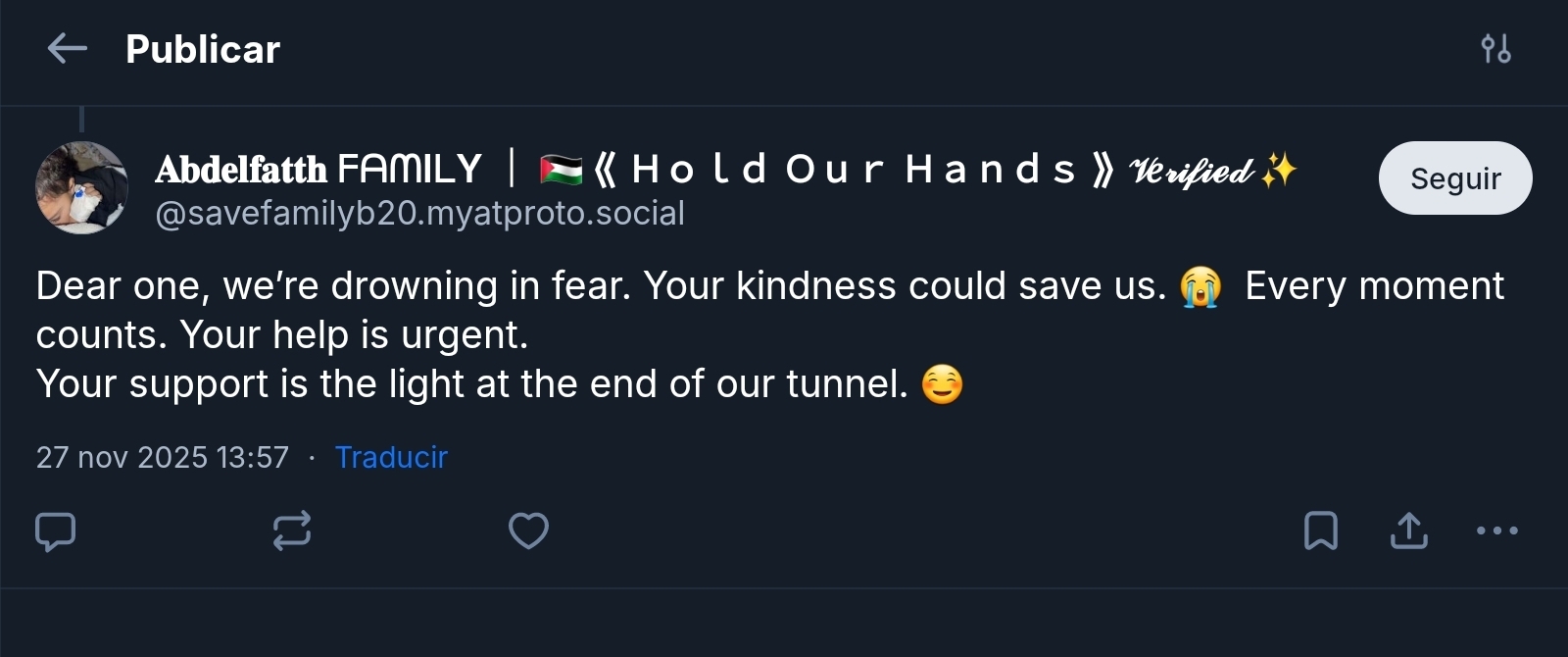The width and height of the screenshot is (1568, 657).
Task: Click the Palestinian flag emoji in the name
Action: tap(561, 171)
